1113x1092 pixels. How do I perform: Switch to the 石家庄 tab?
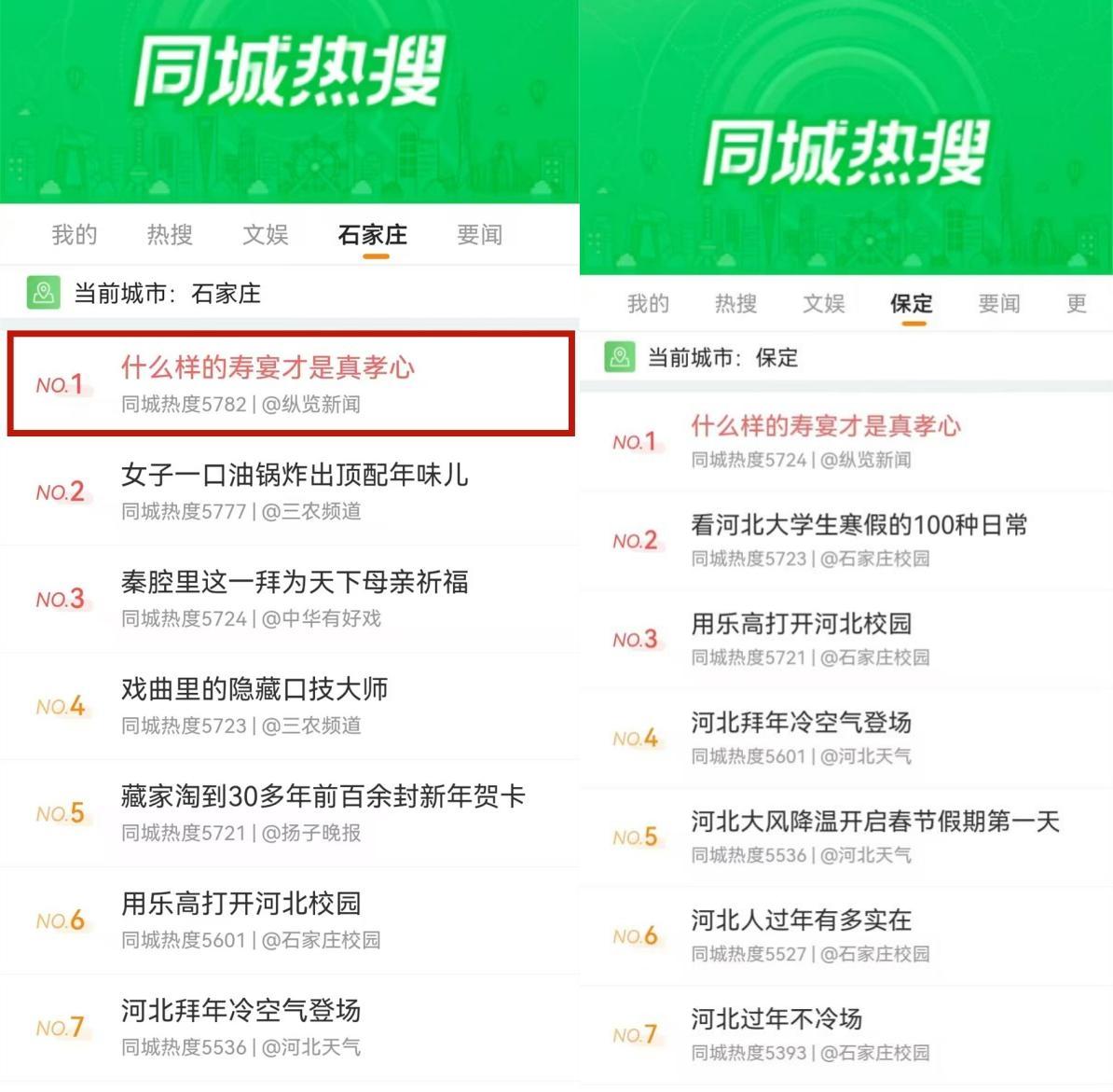point(373,235)
